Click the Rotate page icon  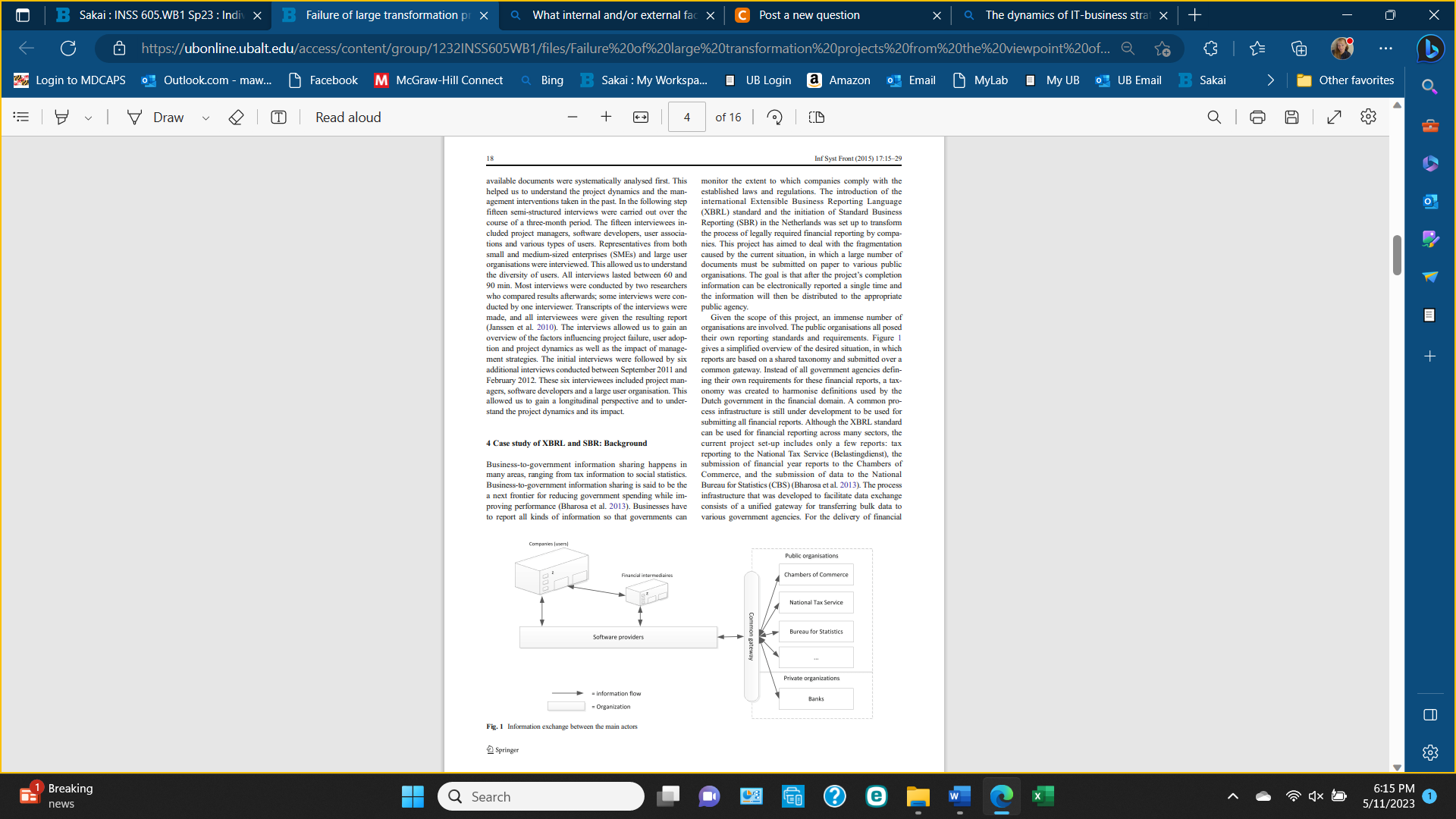(x=774, y=117)
